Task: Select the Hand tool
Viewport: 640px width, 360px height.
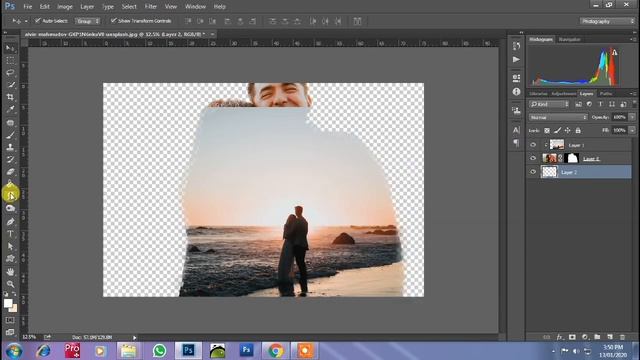Action: tap(10, 271)
